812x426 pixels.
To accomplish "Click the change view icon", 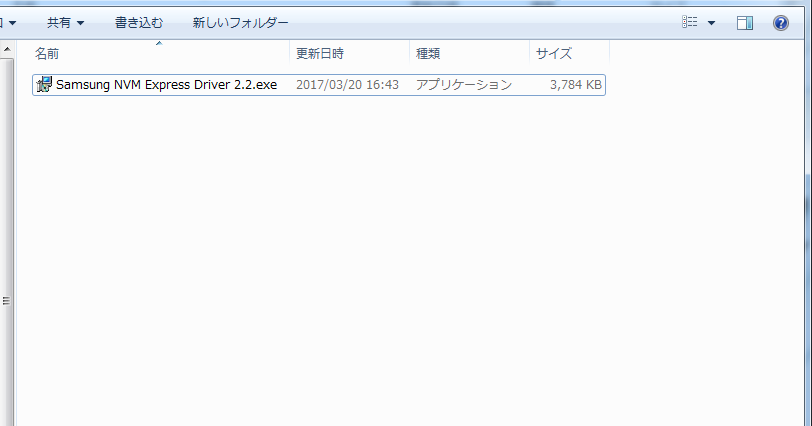I will click(689, 22).
